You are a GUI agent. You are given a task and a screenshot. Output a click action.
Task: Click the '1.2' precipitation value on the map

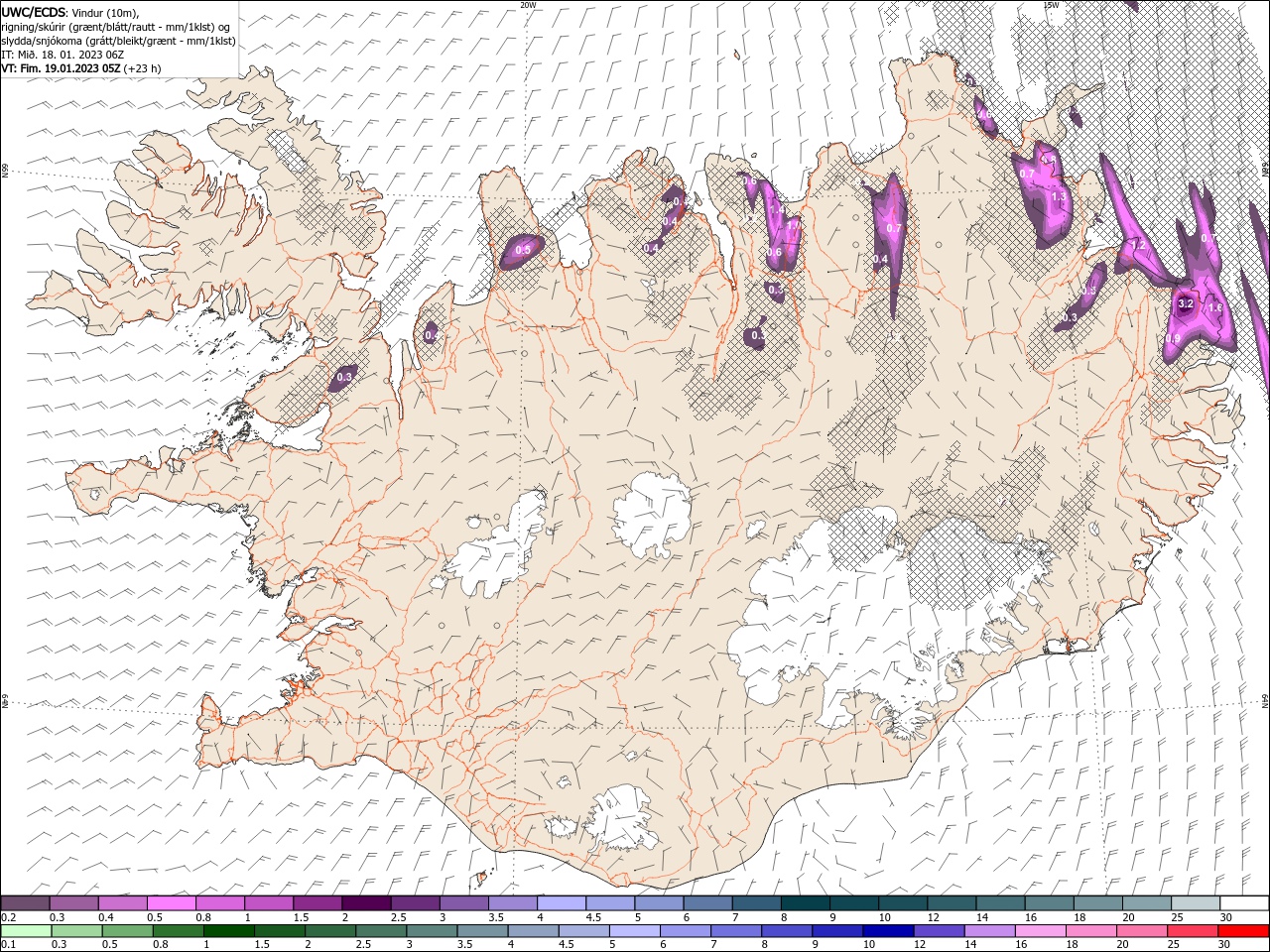point(1139,245)
